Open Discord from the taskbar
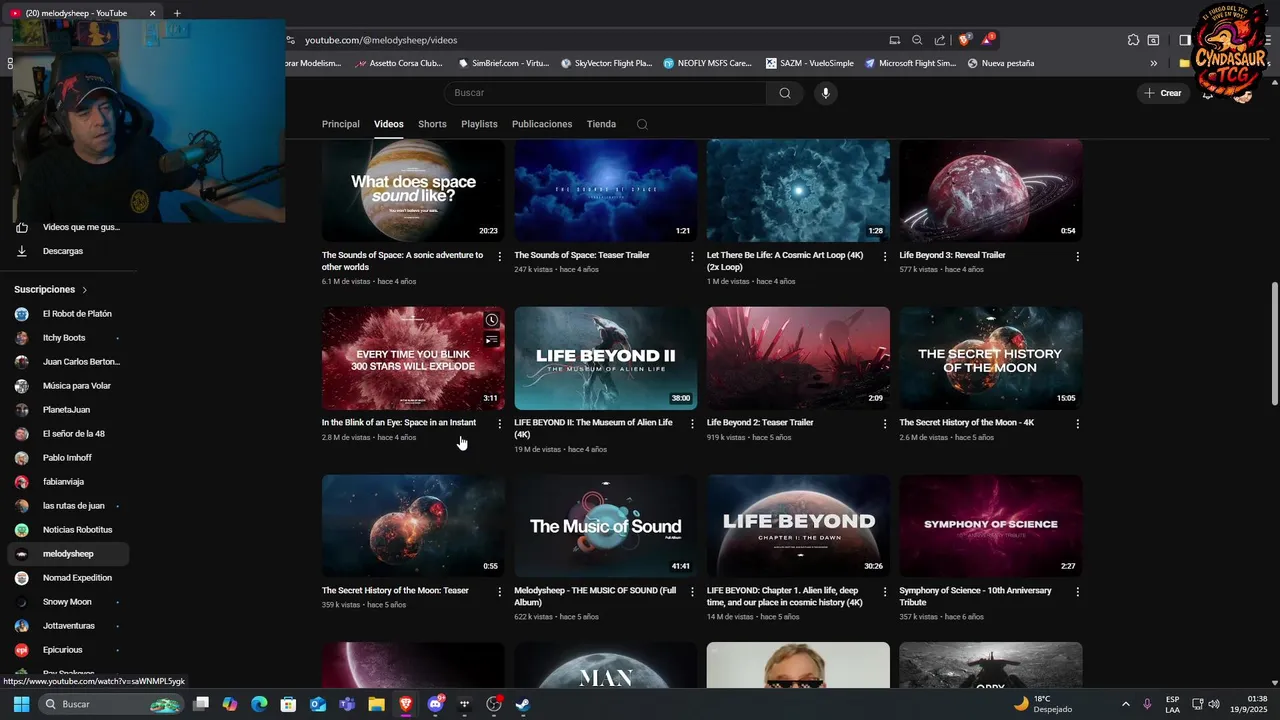The width and height of the screenshot is (1280, 720). click(x=435, y=704)
